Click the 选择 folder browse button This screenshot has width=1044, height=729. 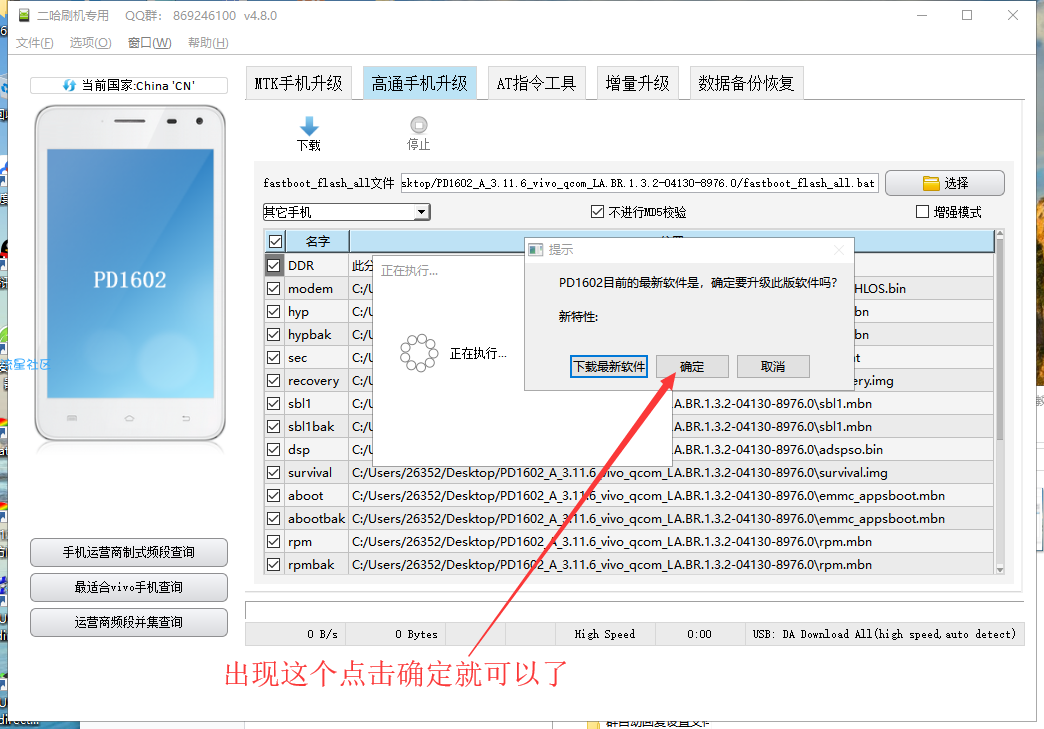(x=944, y=183)
